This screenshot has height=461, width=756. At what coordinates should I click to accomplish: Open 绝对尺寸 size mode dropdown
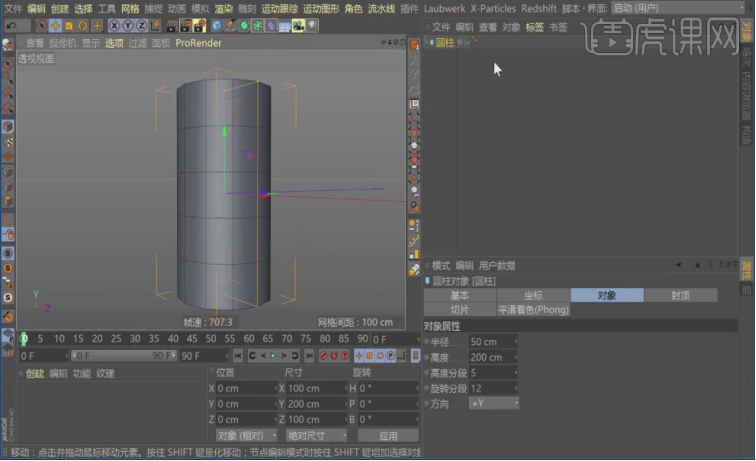click(x=316, y=435)
